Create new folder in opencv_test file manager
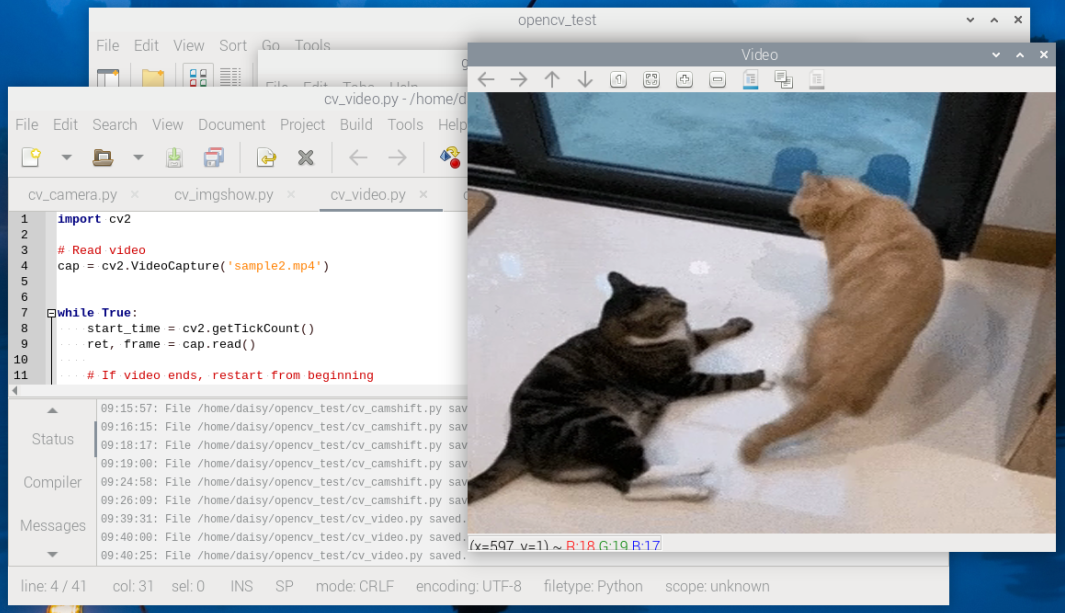This screenshot has width=1065, height=613. coord(153,77)
